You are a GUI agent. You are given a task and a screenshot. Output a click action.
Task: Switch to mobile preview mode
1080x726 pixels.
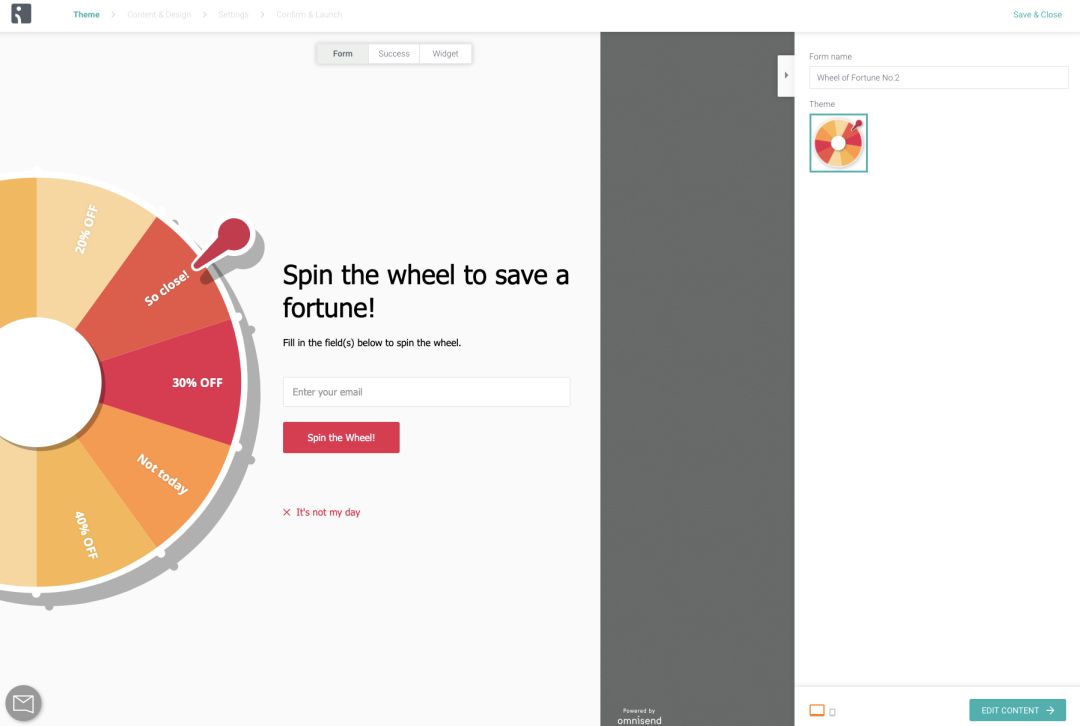click(832, 712)
